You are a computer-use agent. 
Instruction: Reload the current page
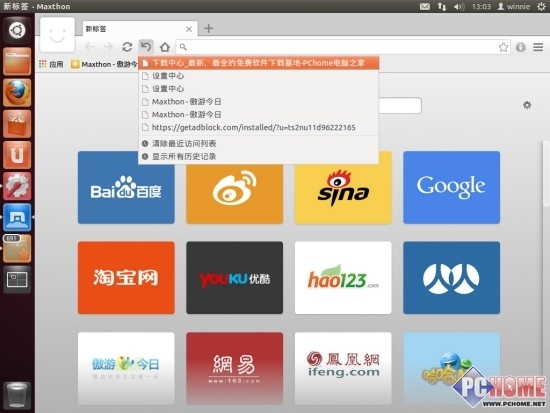click(127, 47)
